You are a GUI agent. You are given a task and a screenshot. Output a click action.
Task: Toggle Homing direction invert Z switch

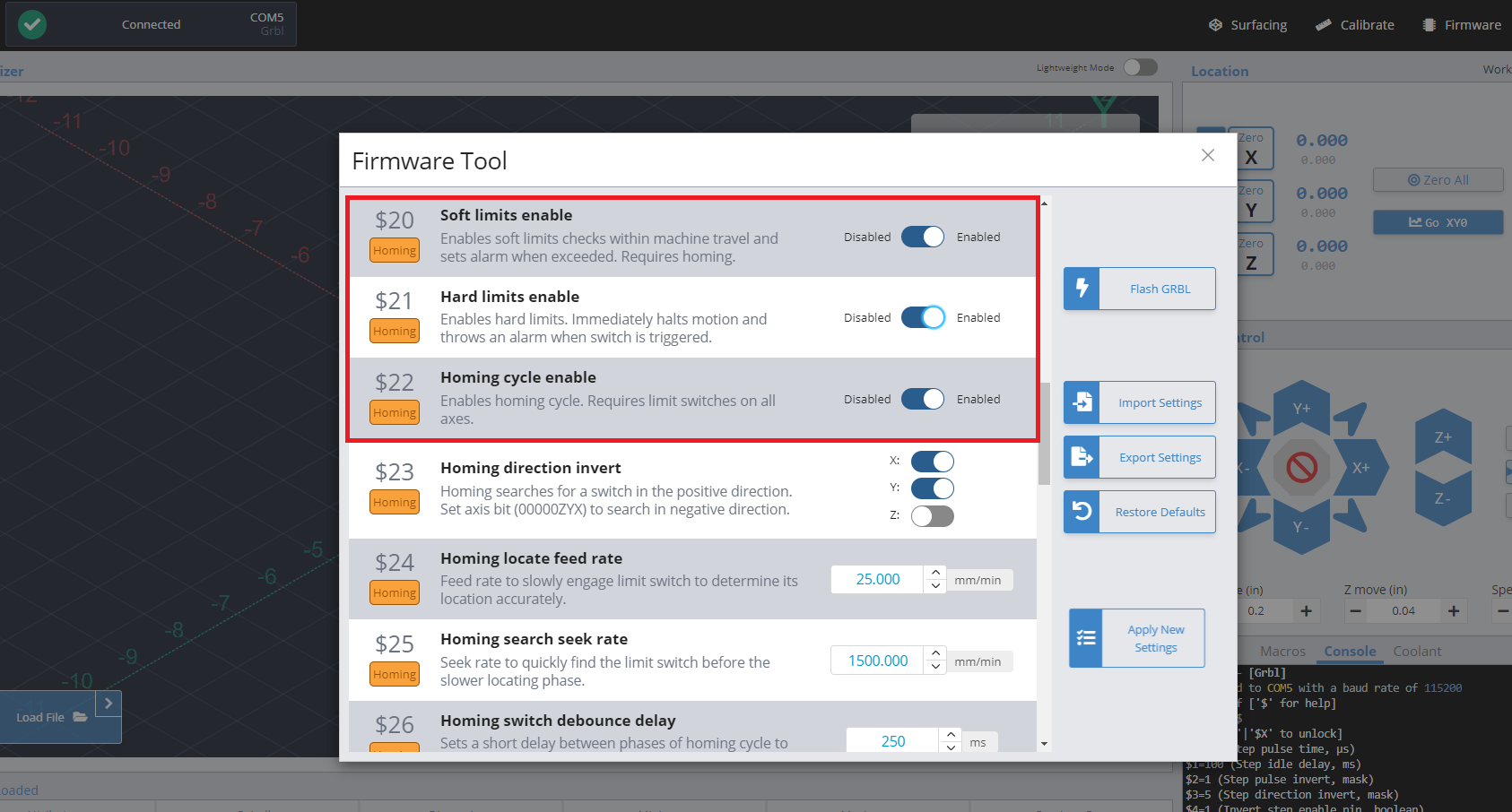pos(932,516)
